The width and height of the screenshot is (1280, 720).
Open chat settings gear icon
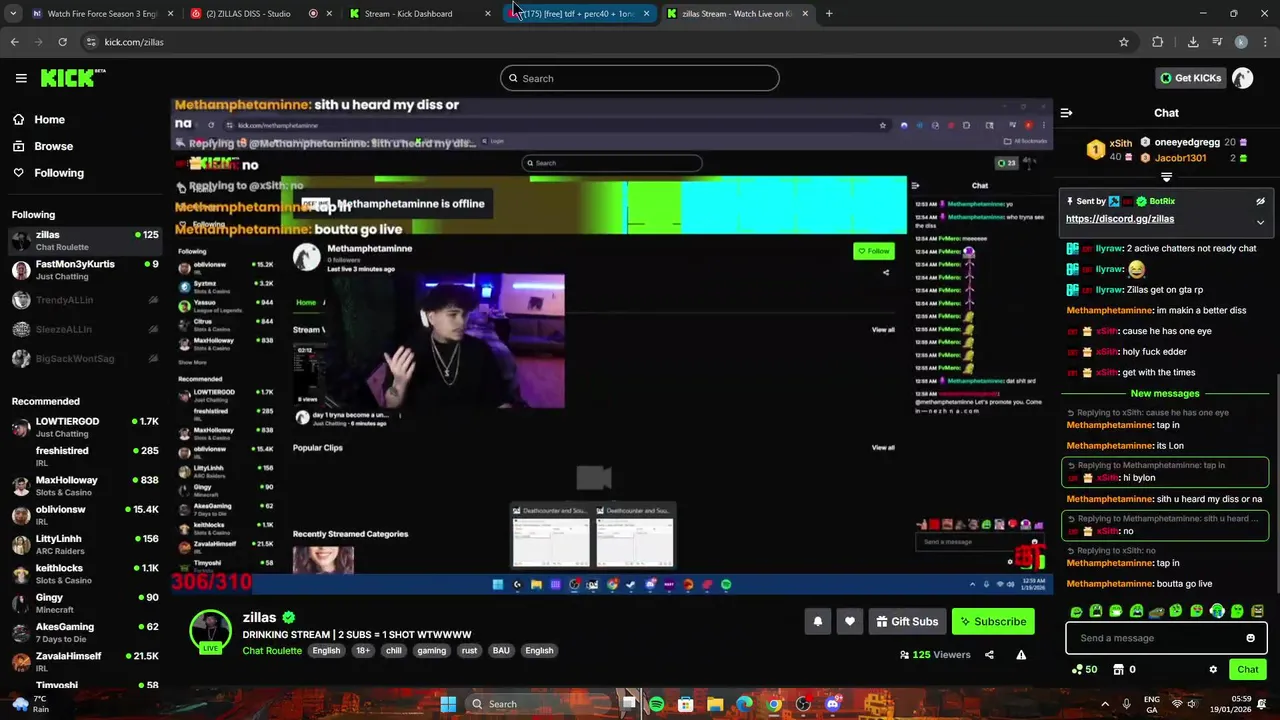(x=1213, y=670)
